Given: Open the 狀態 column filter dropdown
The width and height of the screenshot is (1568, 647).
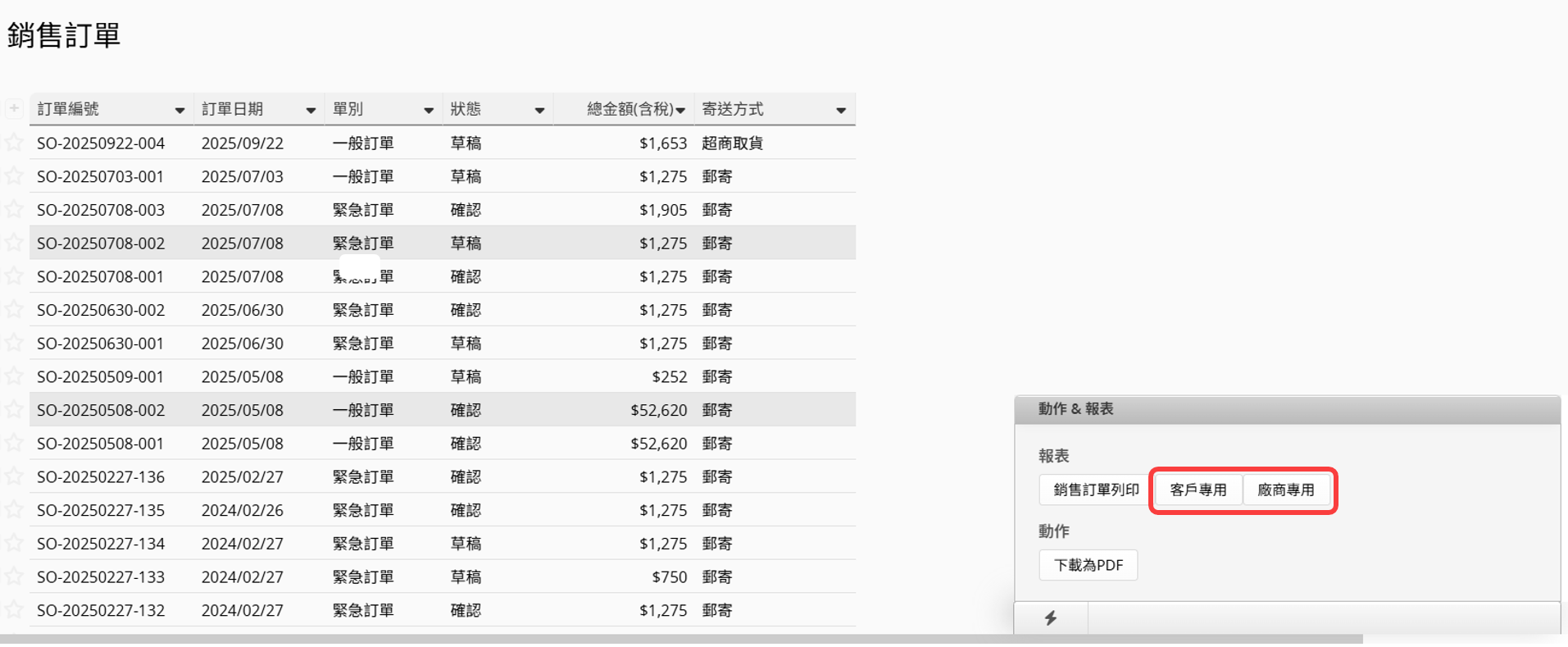Looking at the screenshot, I should pos(539,110).
